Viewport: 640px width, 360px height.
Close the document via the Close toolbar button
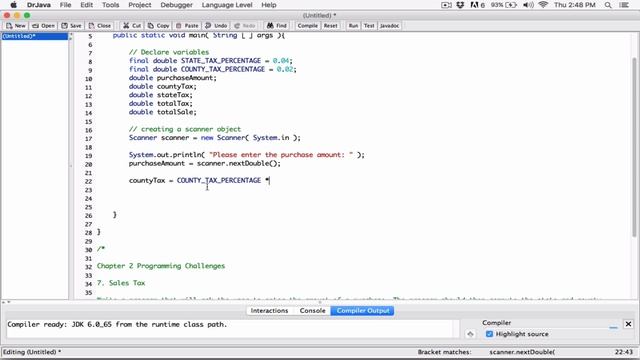click(100, 26)
